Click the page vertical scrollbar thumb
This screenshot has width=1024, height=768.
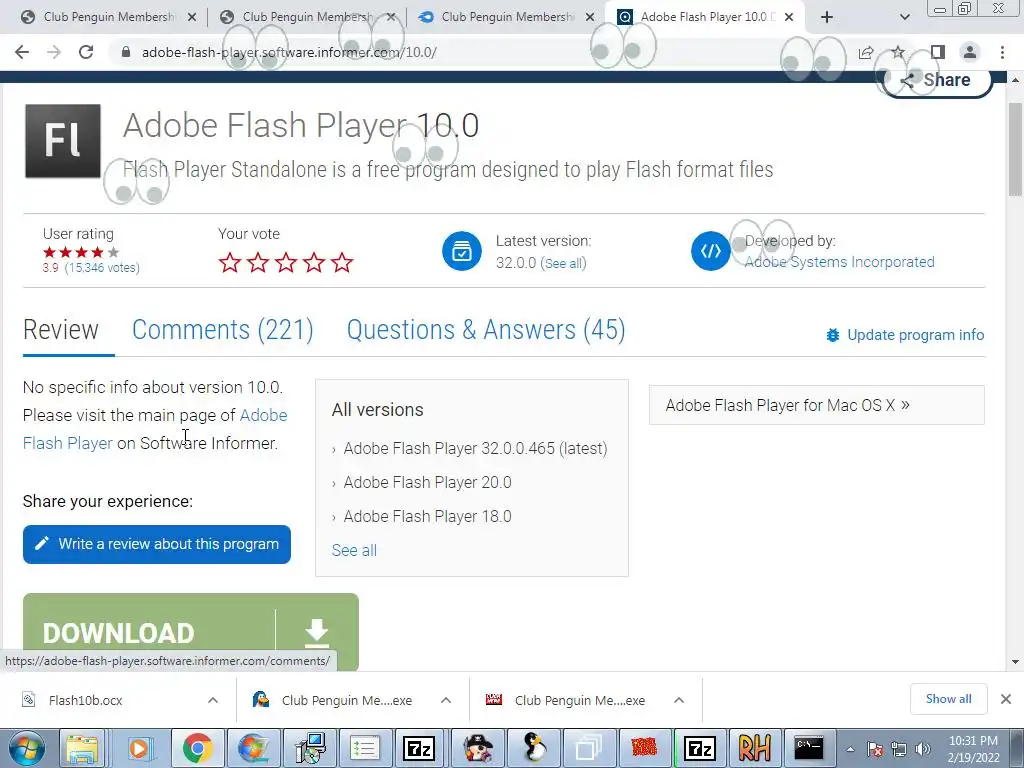1015,149
